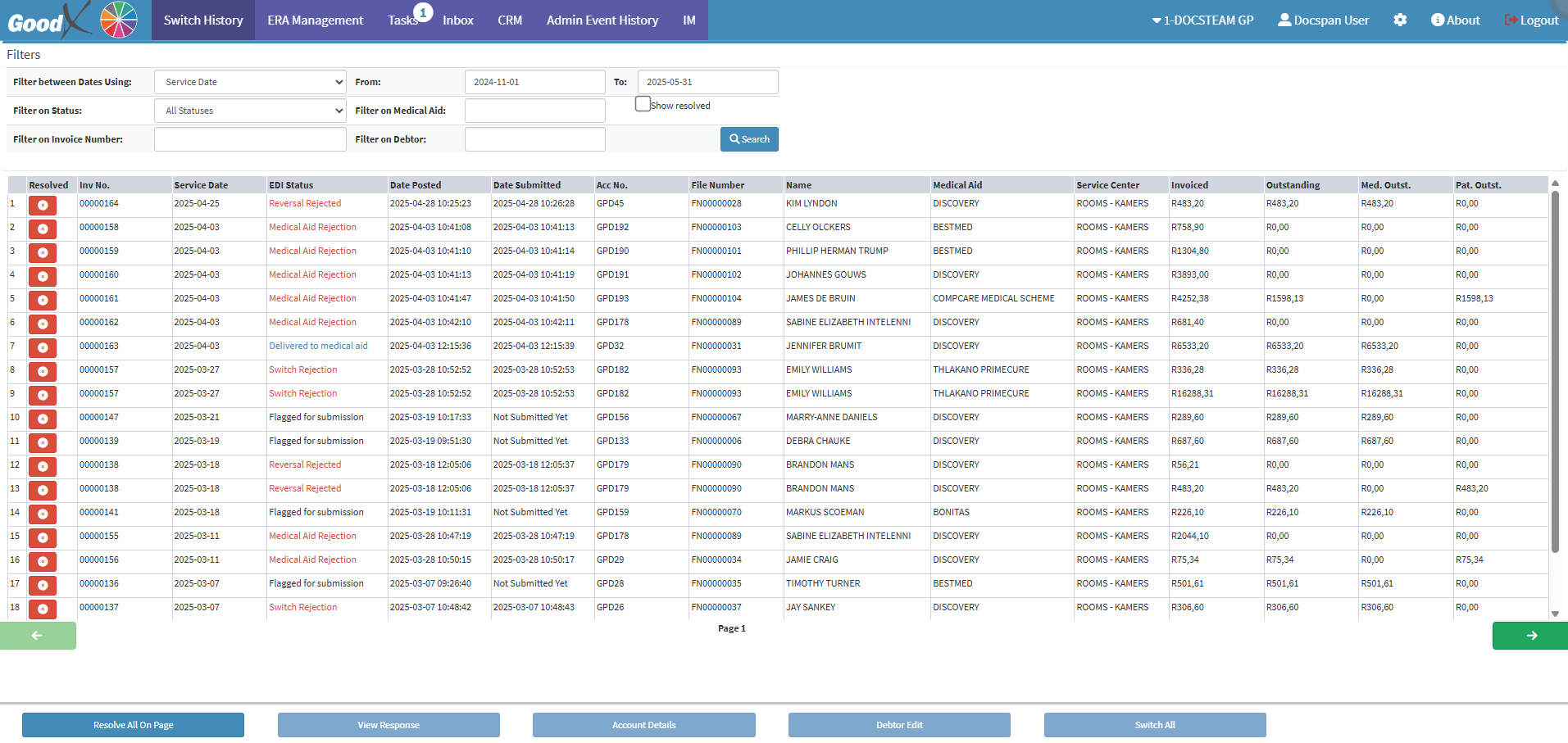The height and width of the screenshot is (743, 1568).
Task: Click the Debtor Edit button
Action: pos(899,725)
